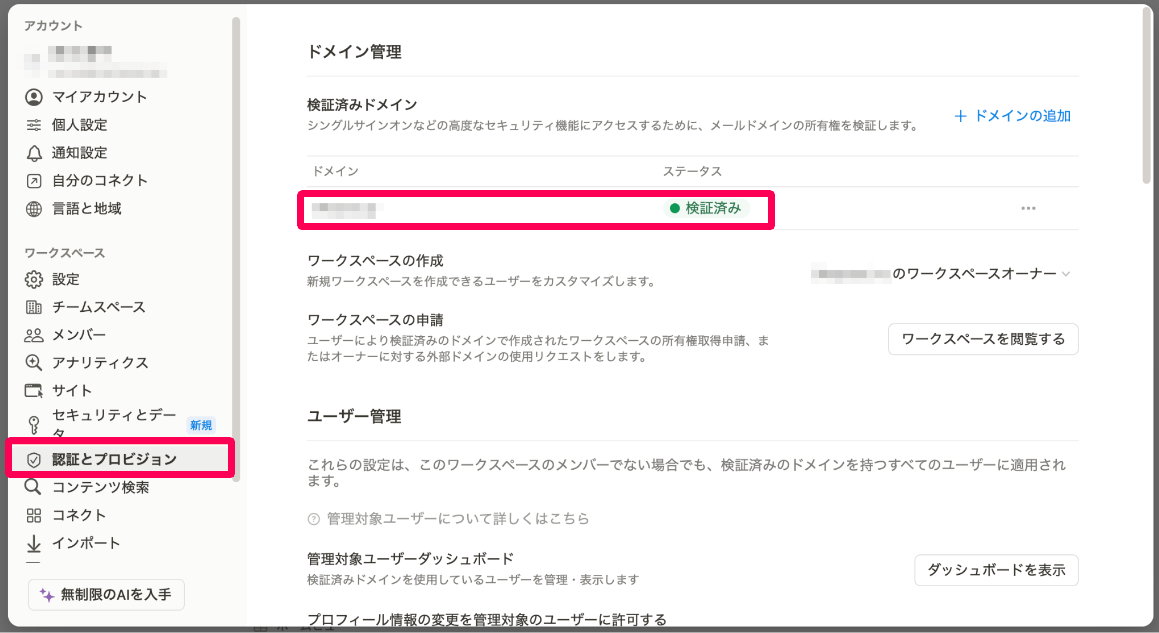This screenshot has height=633, width=1159.
Task: Click the ドメイン管理 heading
Action: [x=354, y=53]
